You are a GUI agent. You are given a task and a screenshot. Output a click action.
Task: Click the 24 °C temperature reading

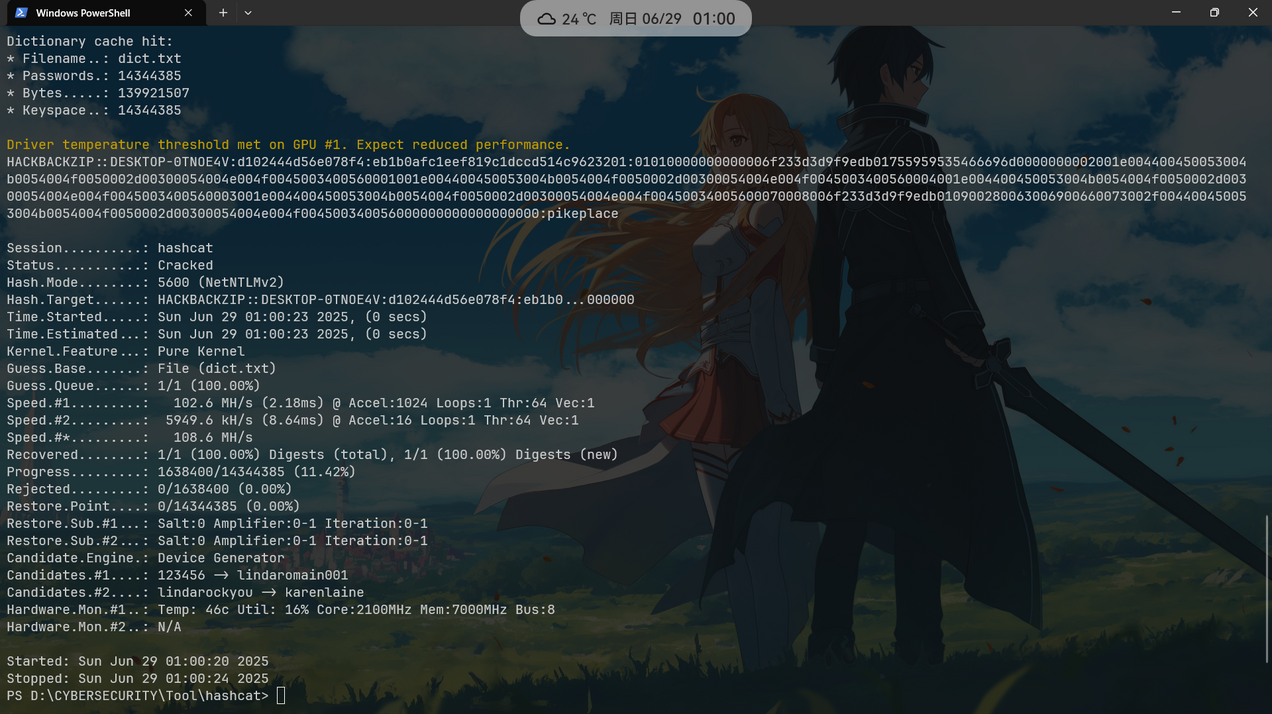(x=579, y=19)
